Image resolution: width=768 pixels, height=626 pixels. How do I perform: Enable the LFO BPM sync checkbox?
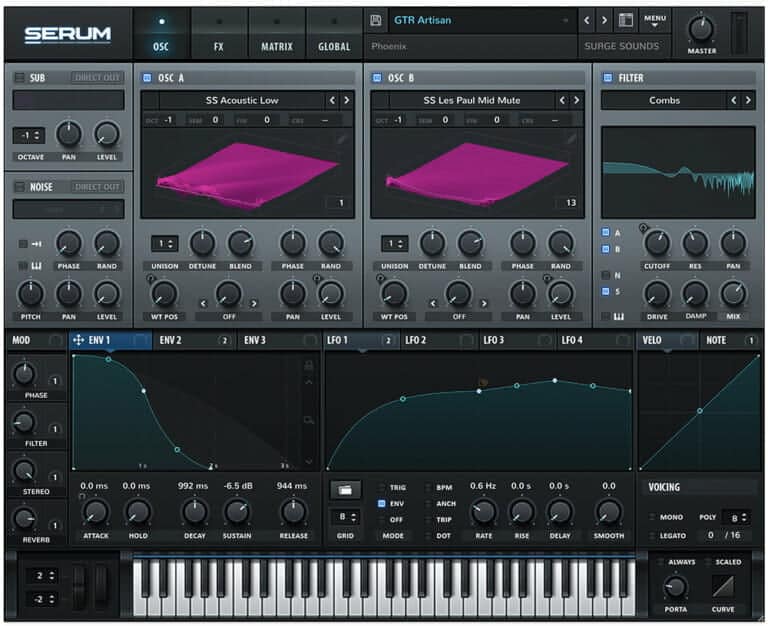(x=428, y=487)
